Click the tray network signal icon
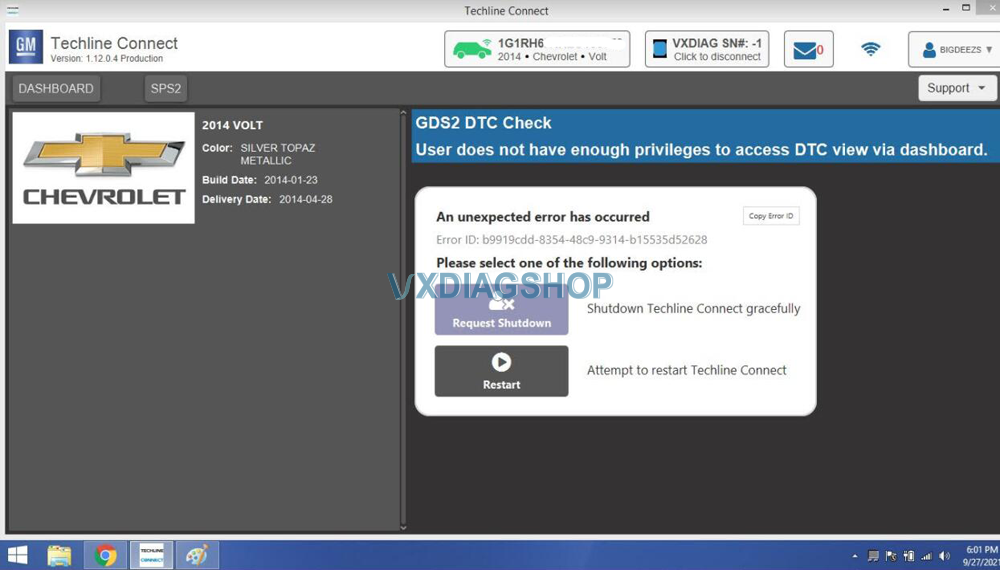 [927, 557]
